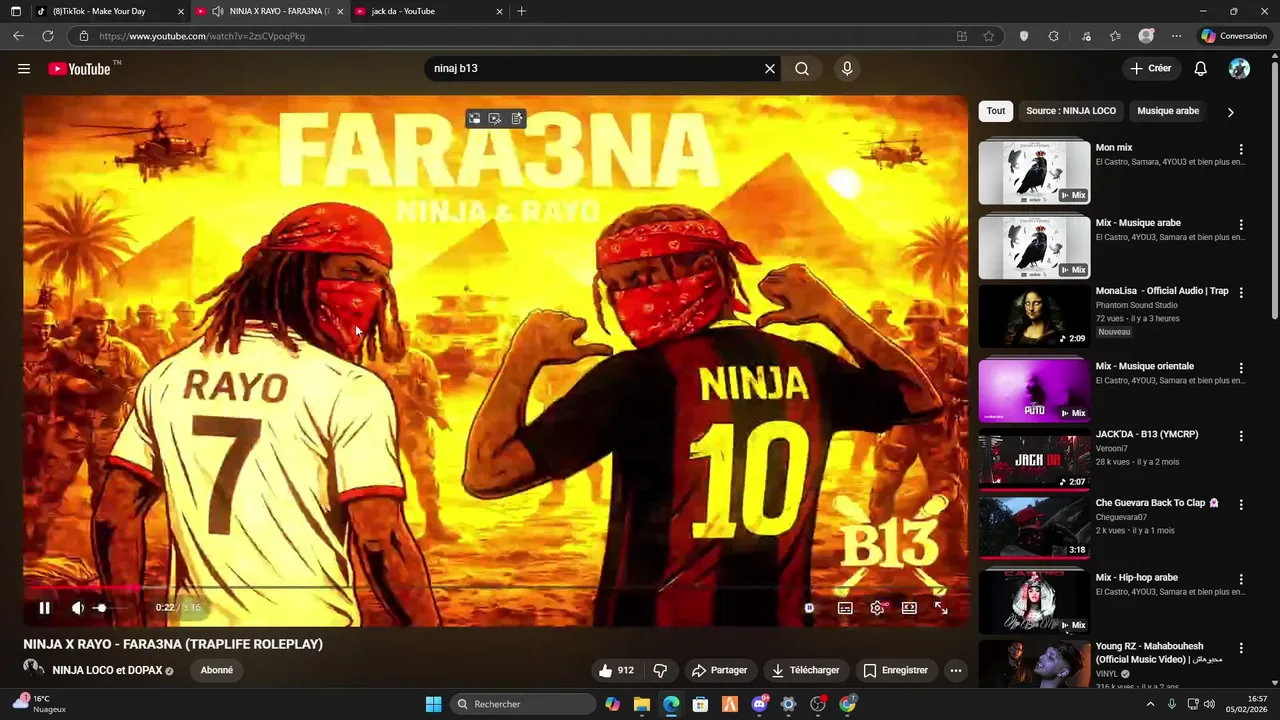
Task: Open Discord from taskbar
Action: [759, 704]
